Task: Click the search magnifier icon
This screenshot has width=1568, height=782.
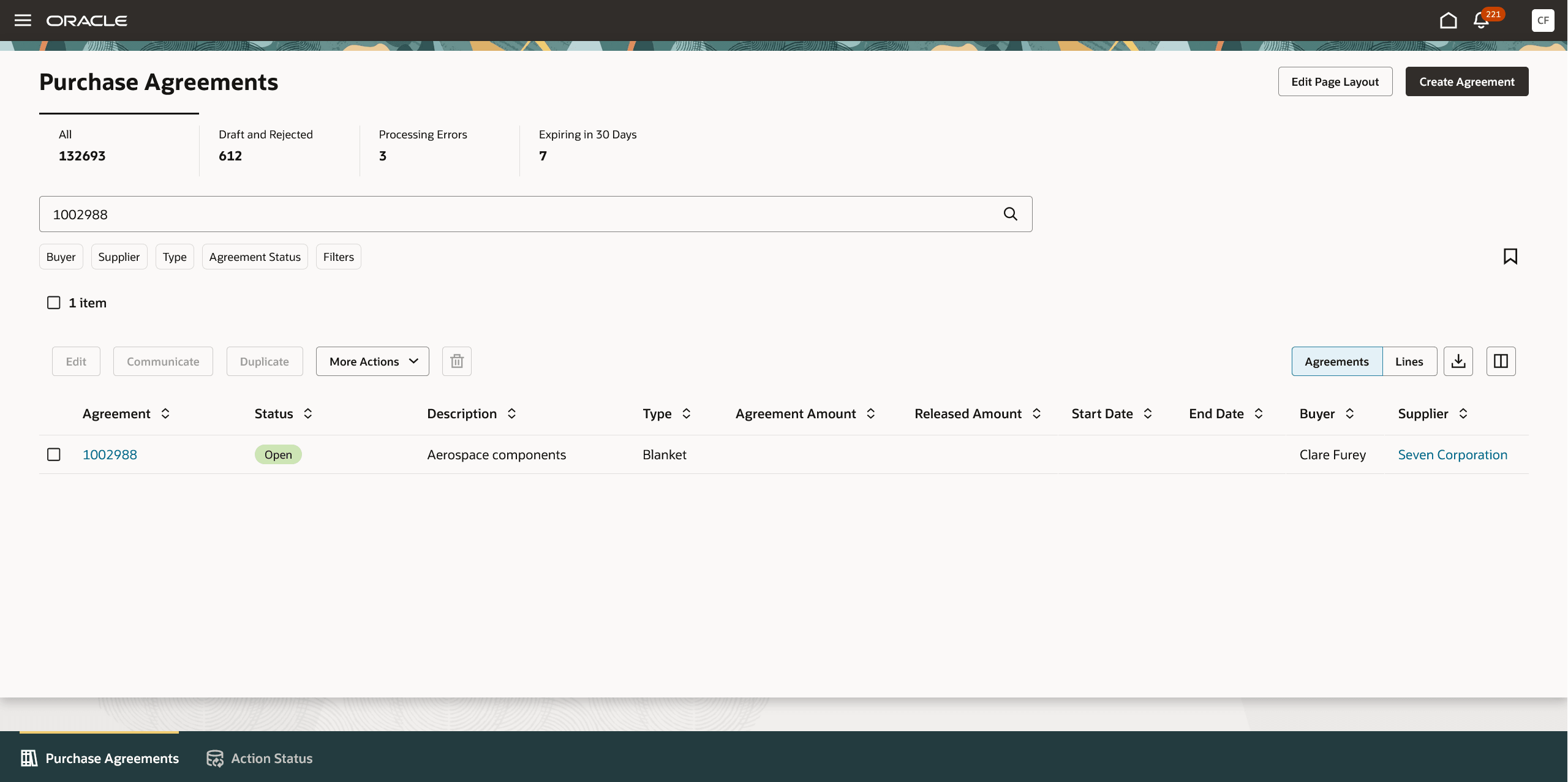Action: click(1010, 214)
